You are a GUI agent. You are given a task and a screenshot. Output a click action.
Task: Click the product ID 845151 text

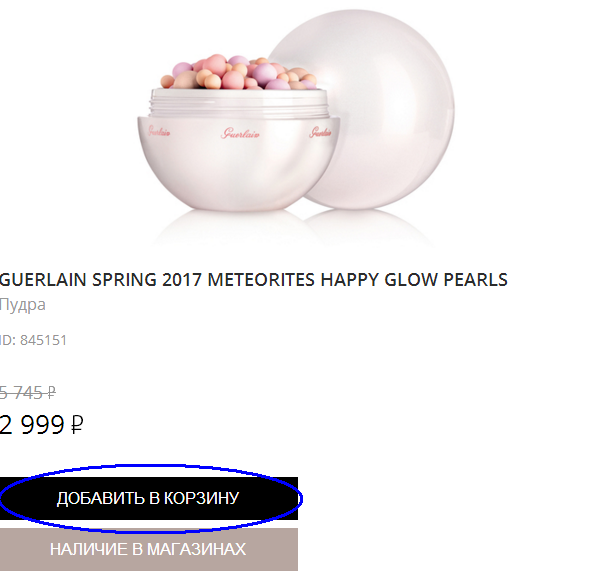click(x=34, y=340)
